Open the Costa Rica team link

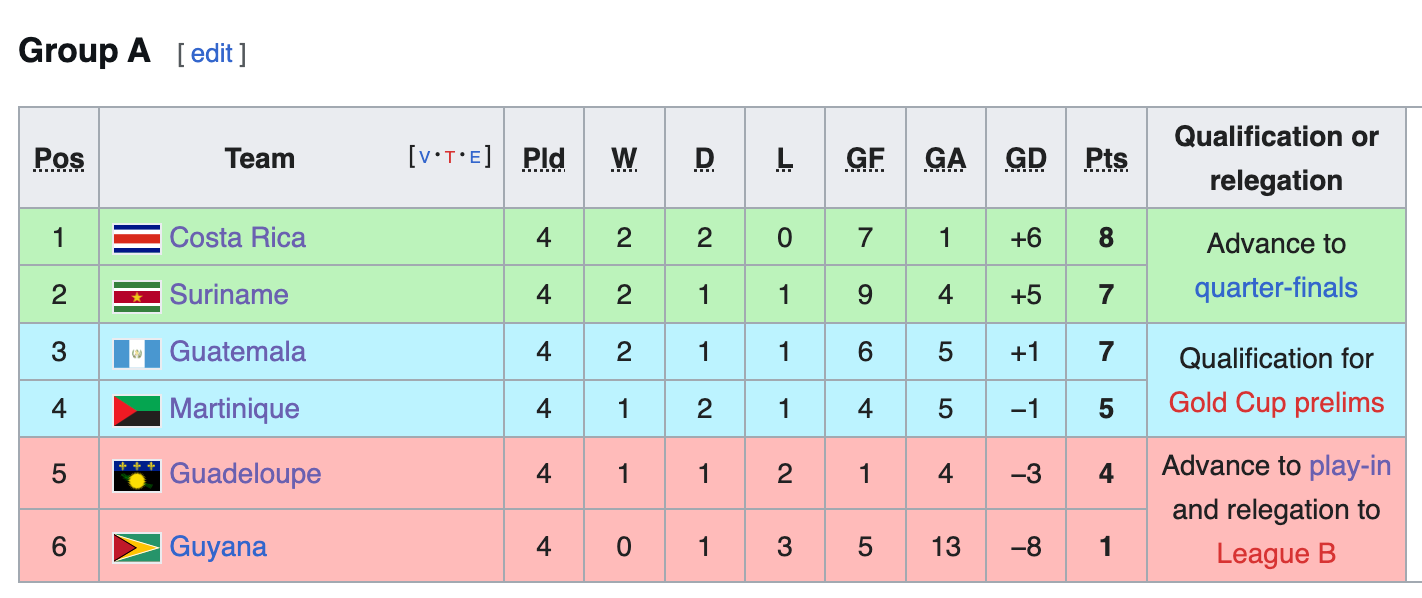coord(237,238)
